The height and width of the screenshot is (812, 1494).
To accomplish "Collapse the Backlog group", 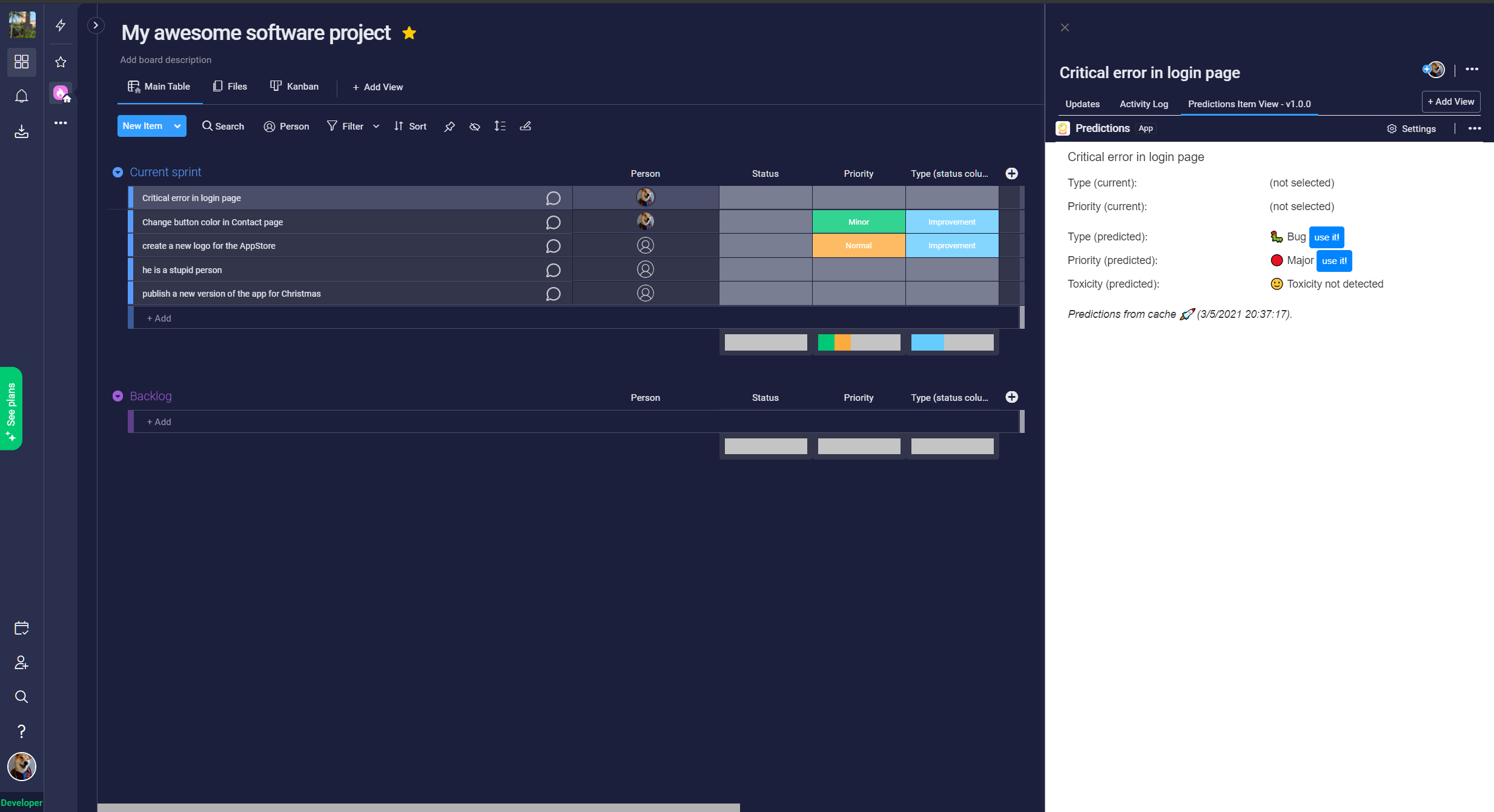I will (x=117, y=396).
